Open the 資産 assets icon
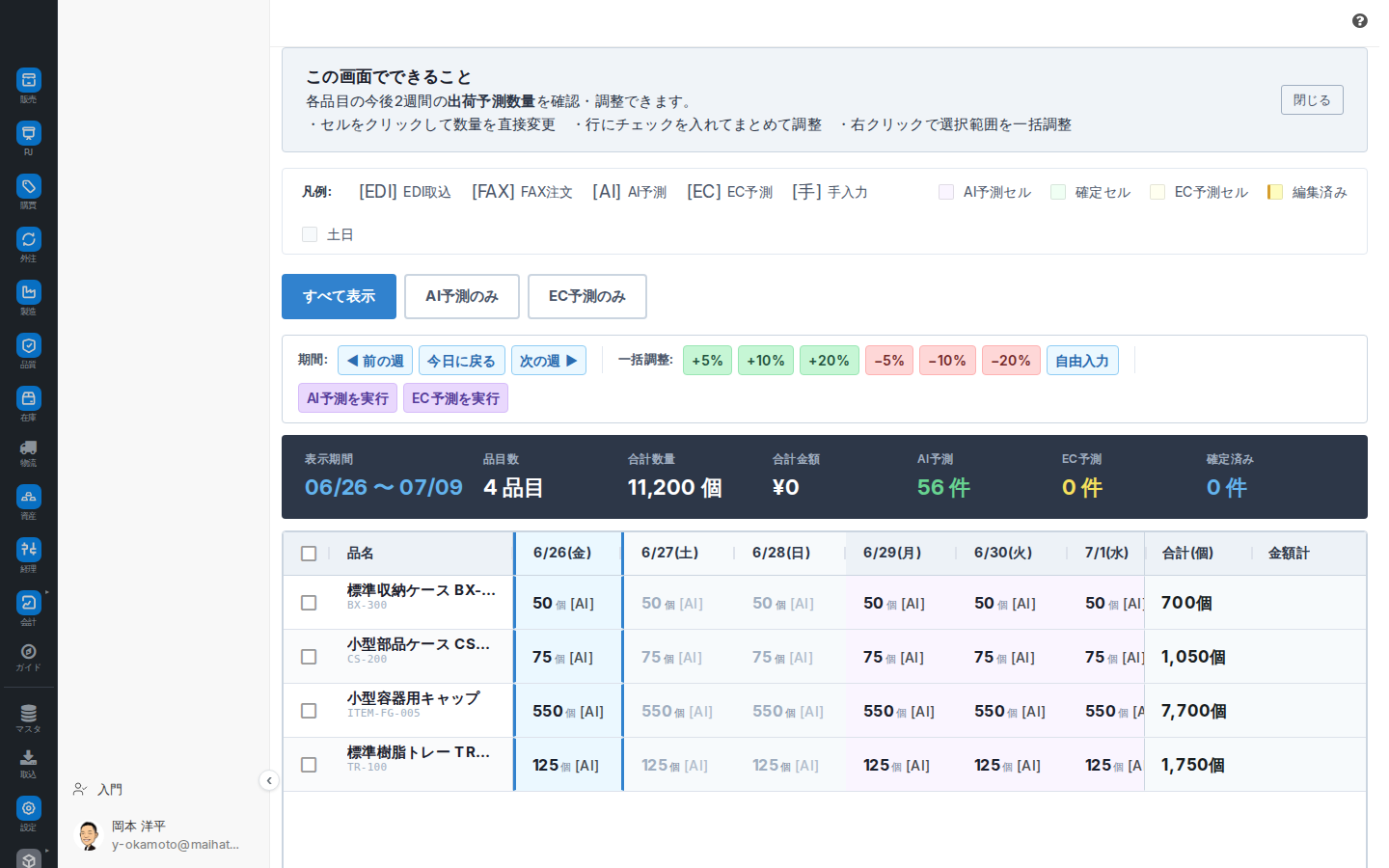1389x868 pixels. coord(29,497)
